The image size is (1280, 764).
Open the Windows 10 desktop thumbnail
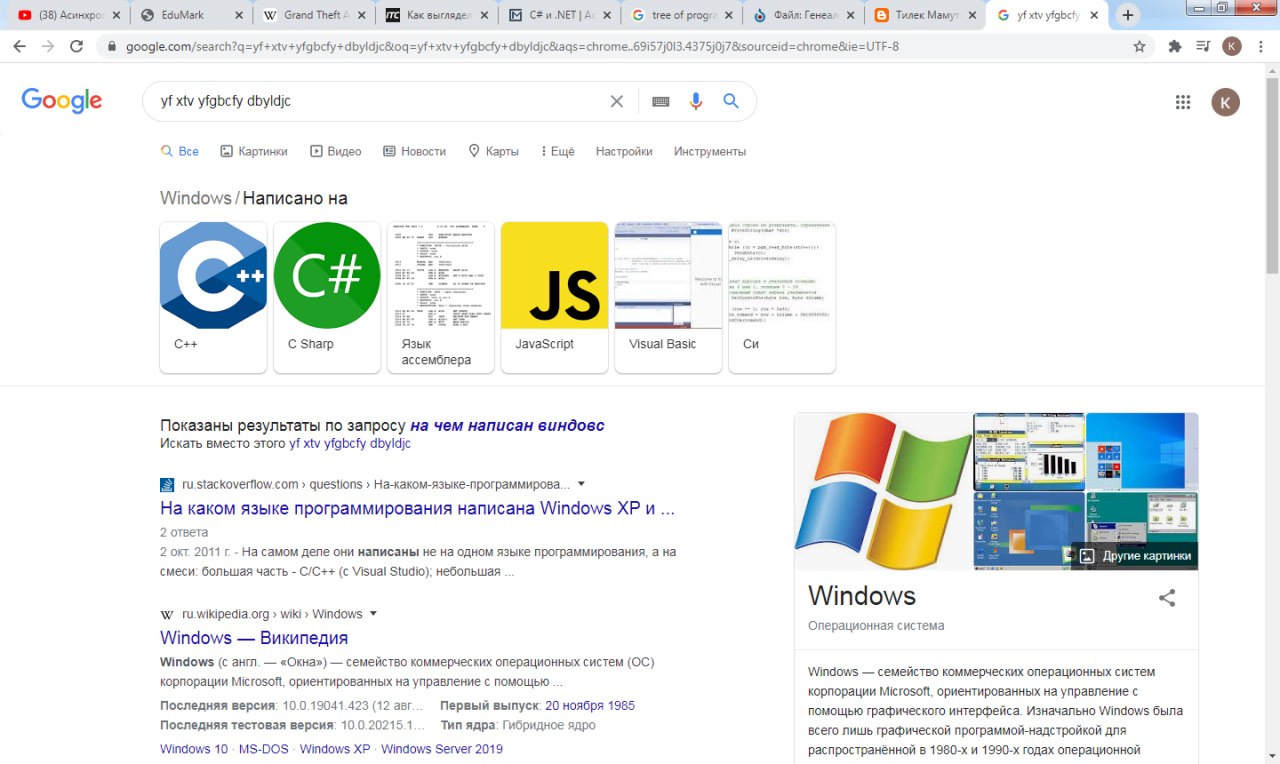pos(1142,451)
